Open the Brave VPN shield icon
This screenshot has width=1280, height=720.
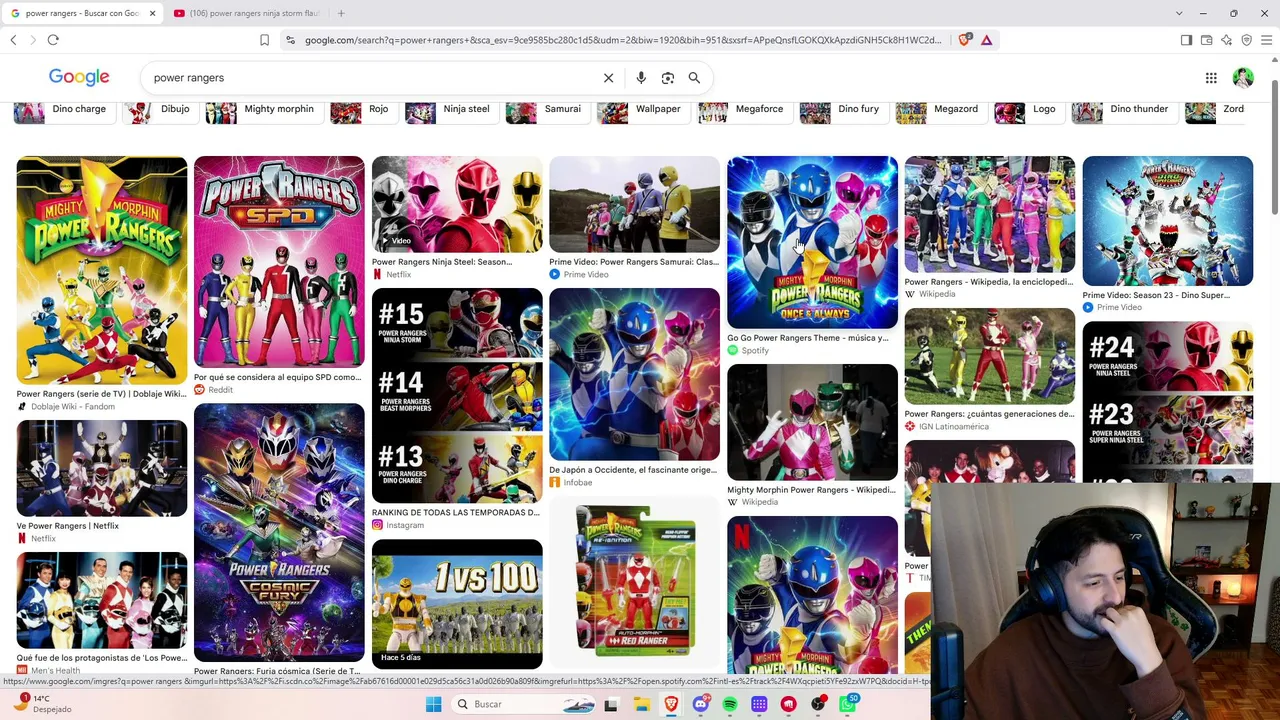[x=1246, y=40]
